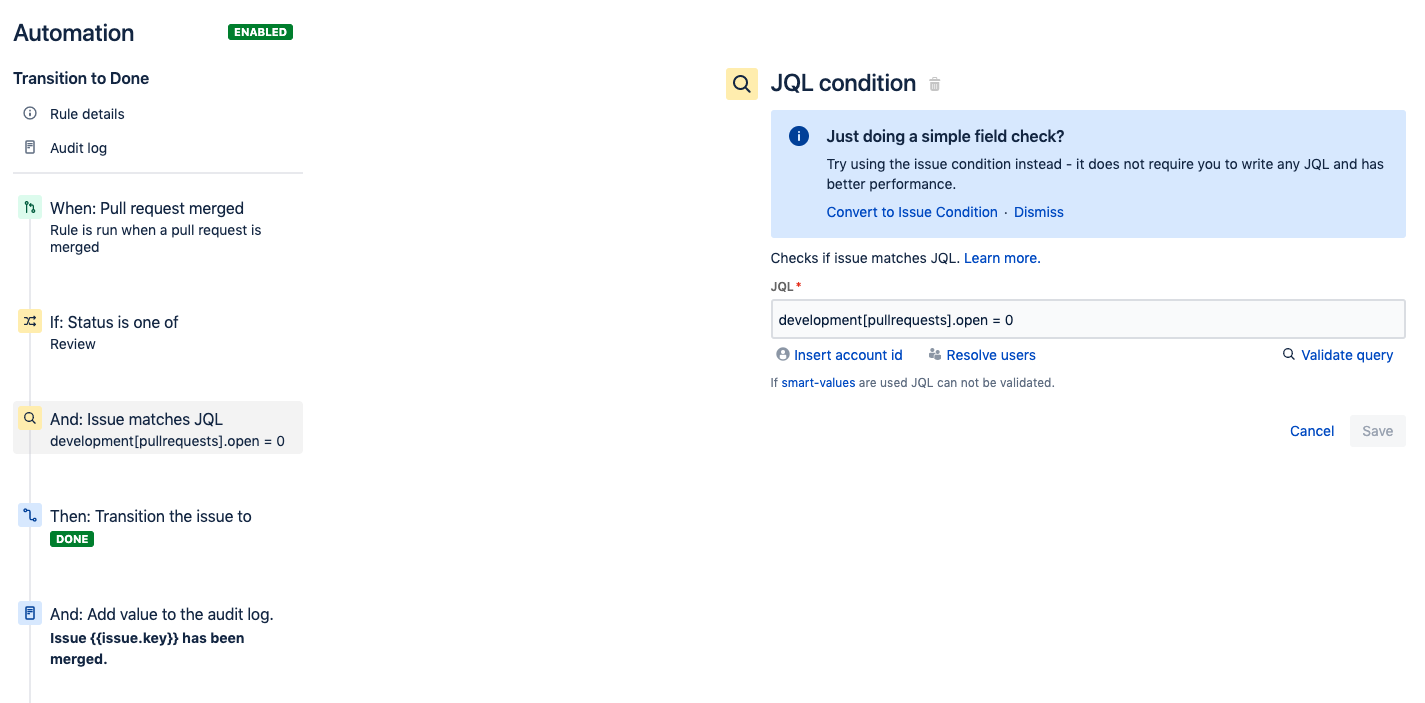The image size is (1425, 703).
Task: Click 'Issue {{issue.key}} has been merged.' text
Action: pos(147,649)
